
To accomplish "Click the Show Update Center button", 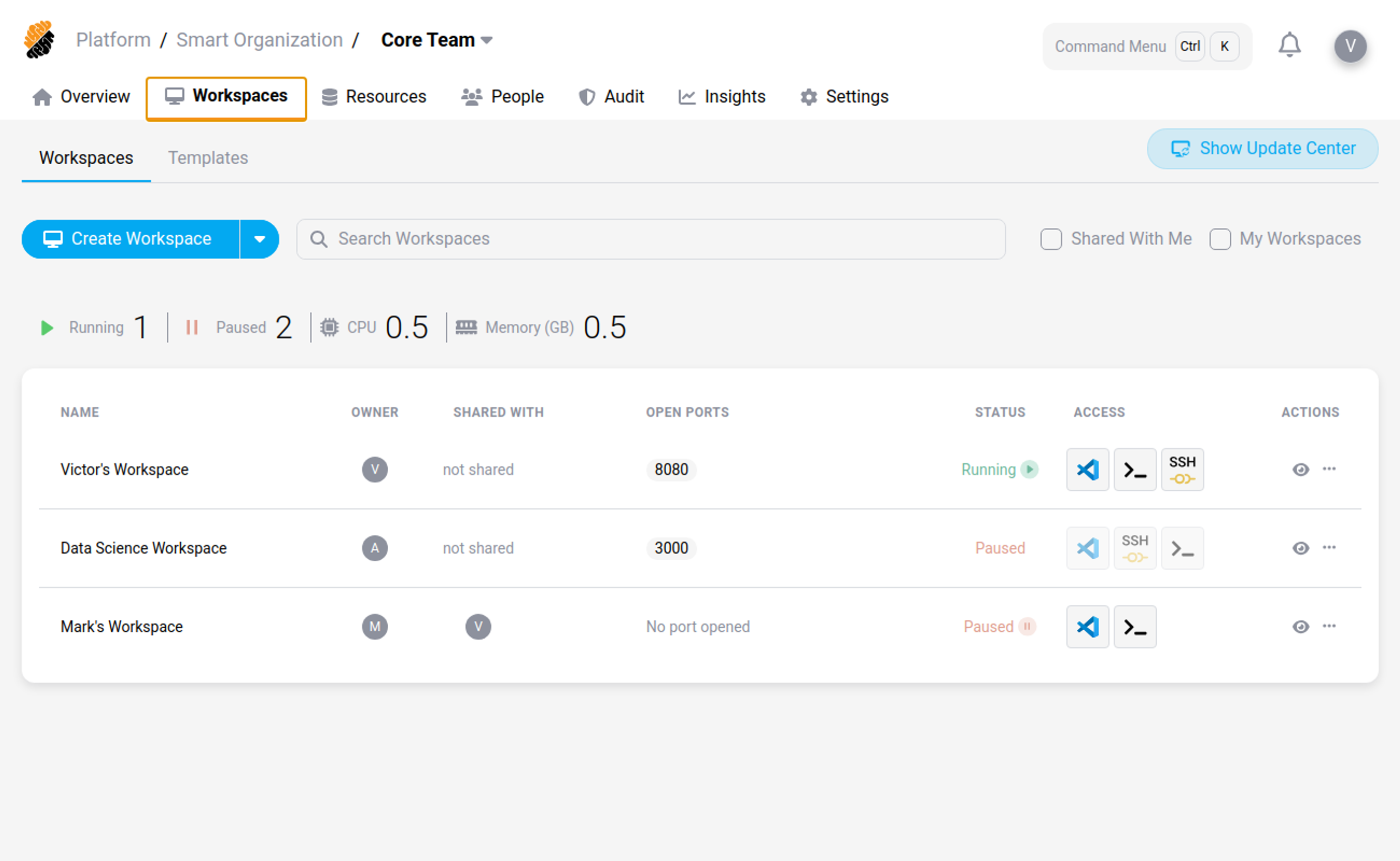I will [1262, 148].
